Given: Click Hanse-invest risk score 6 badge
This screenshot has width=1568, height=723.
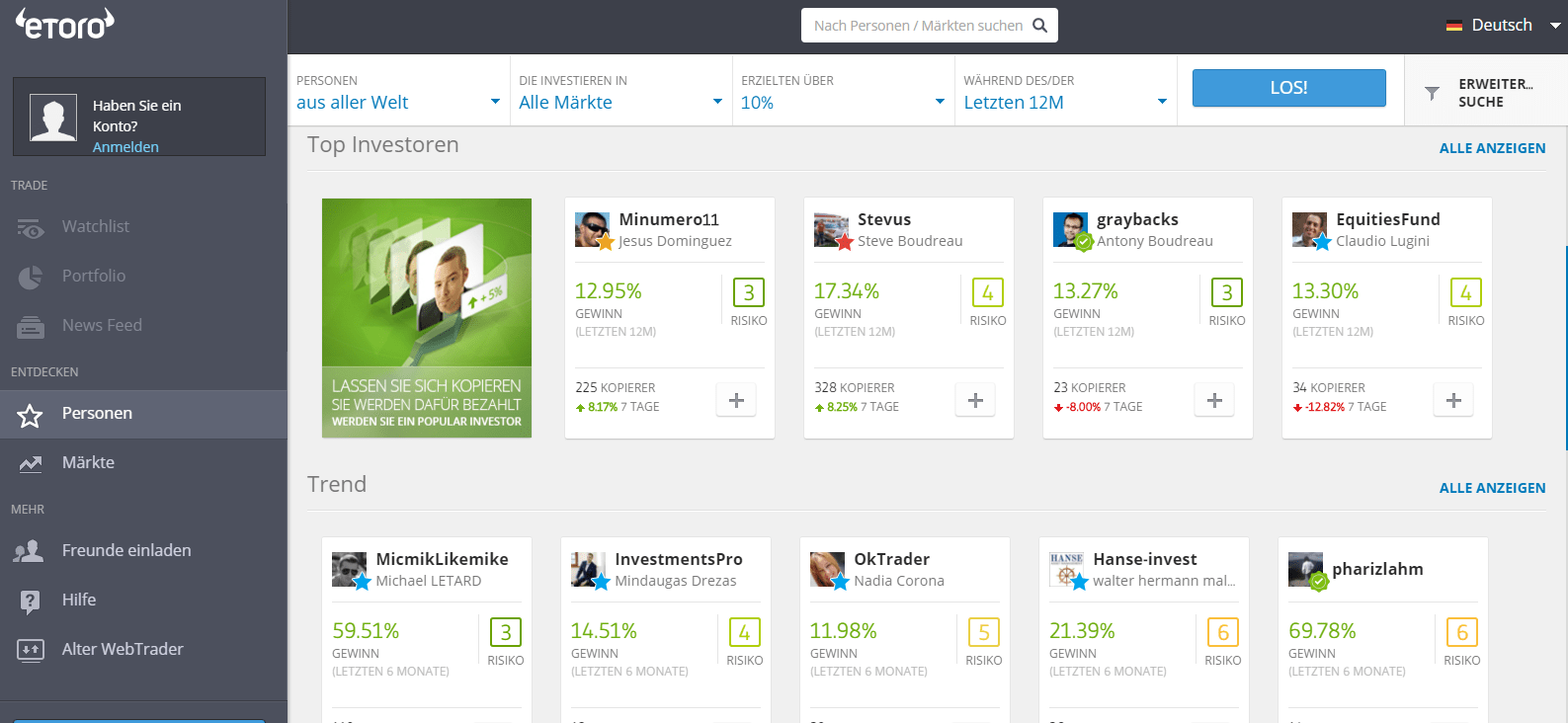Looking at the screenshot, I should coord(1223,632).
